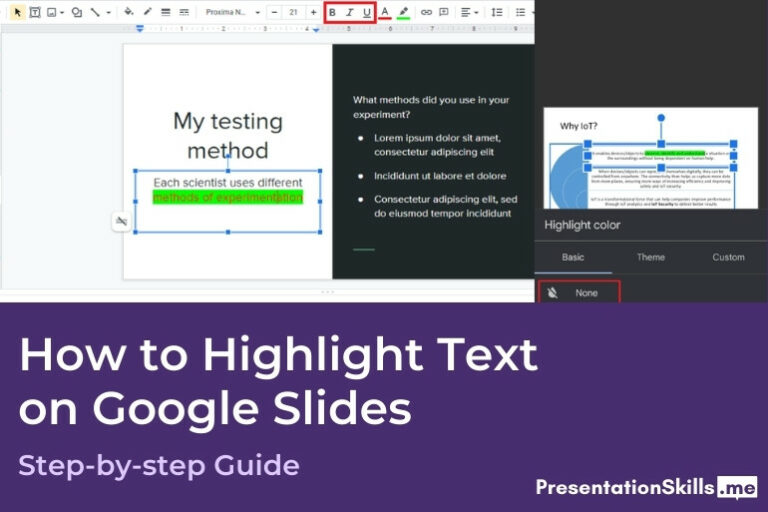Click "What methods did you use" heading
The height and width of the screenshot is (512, 768).
431,107
